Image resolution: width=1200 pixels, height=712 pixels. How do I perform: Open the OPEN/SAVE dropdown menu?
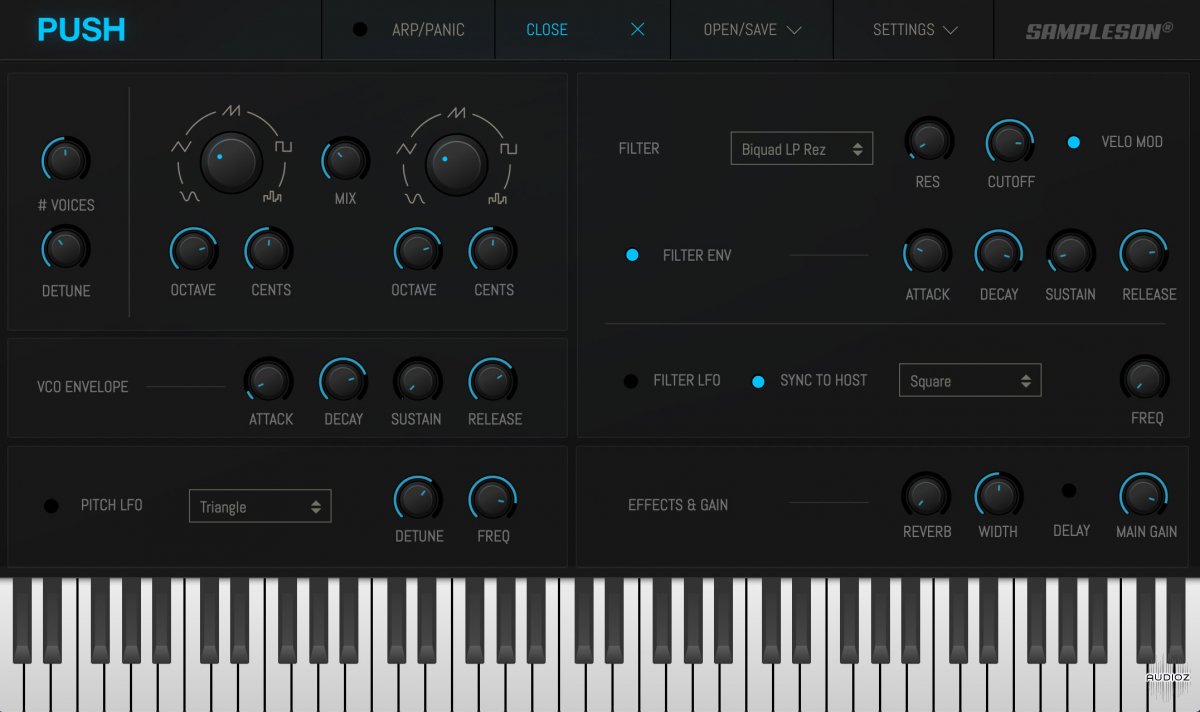tap(753, 30)
